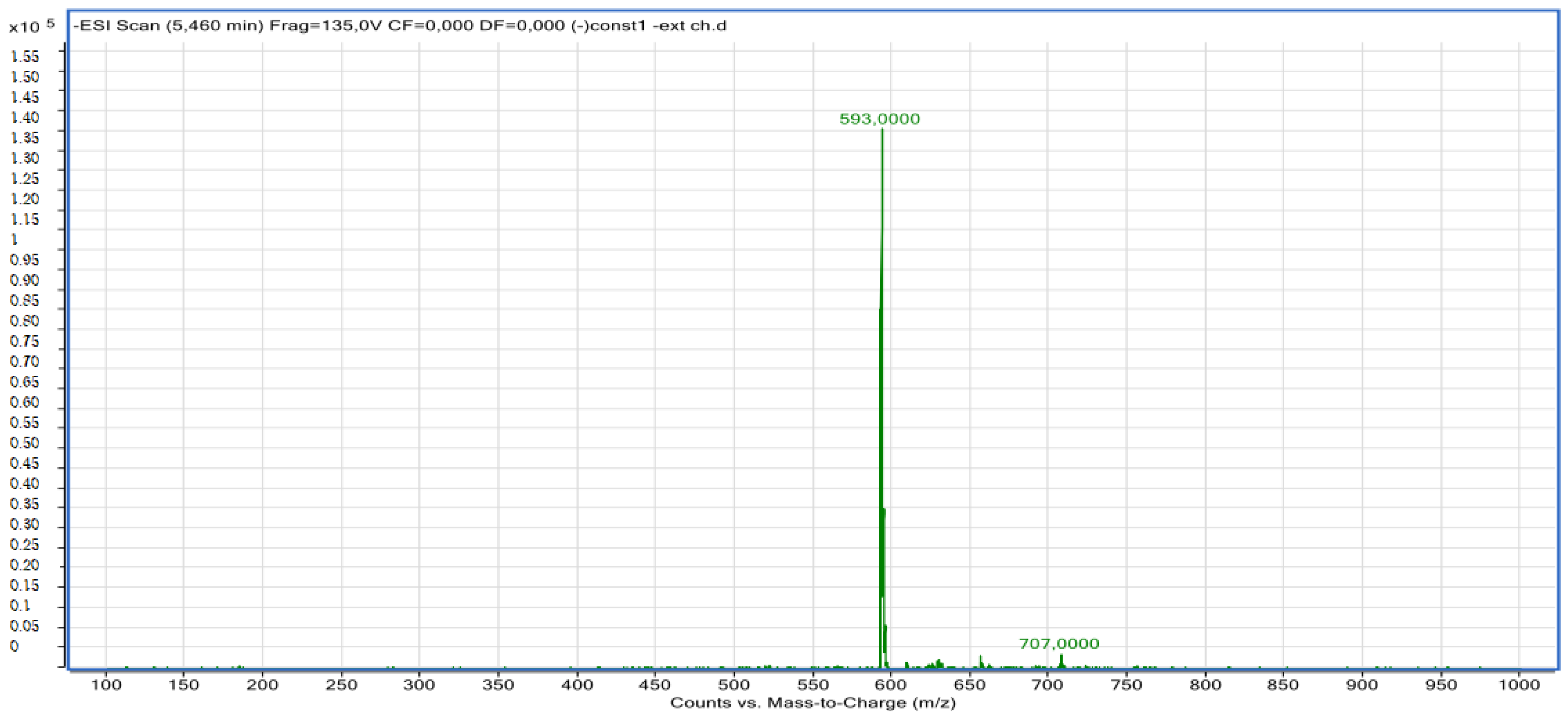The width and height of the screenshot is (1568, 718).
Task: Click the 1.55 value on counts axis
Action: pyautogui.click(x=25, y=57)
